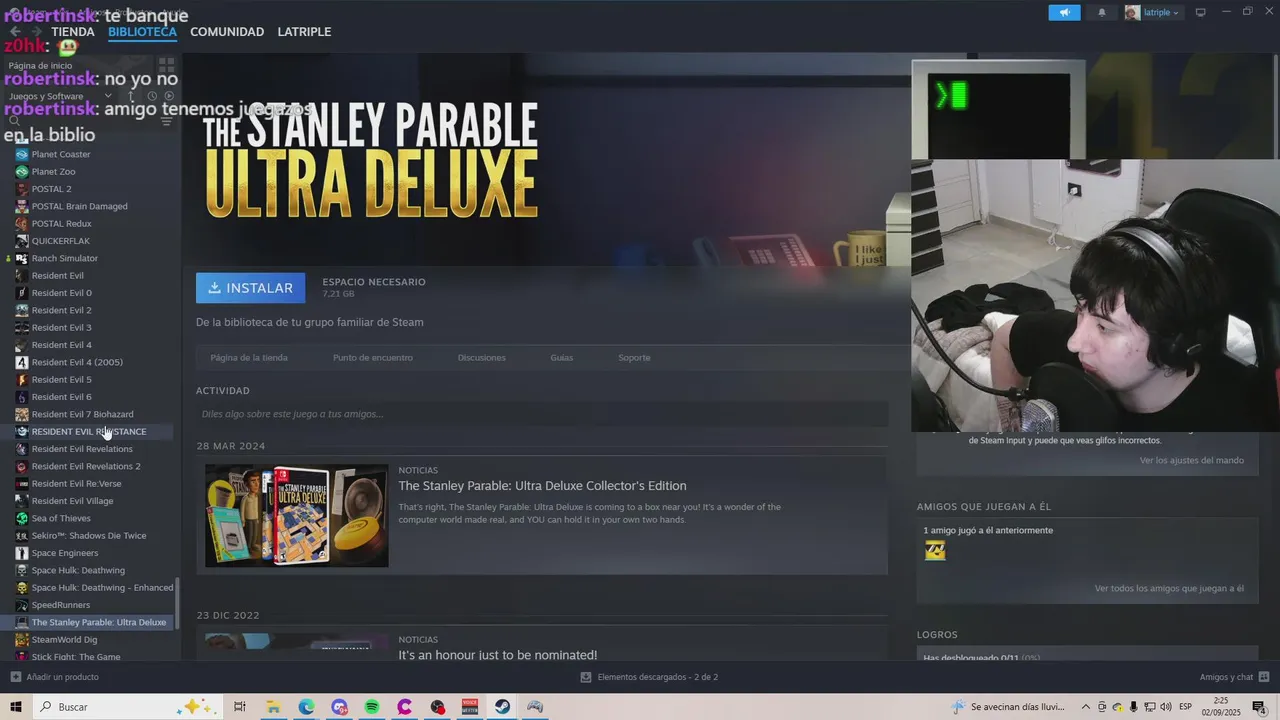1280x720 pixels.
Task: Switch to Big Picture mode icon
Action: [x=1200, y=13]
